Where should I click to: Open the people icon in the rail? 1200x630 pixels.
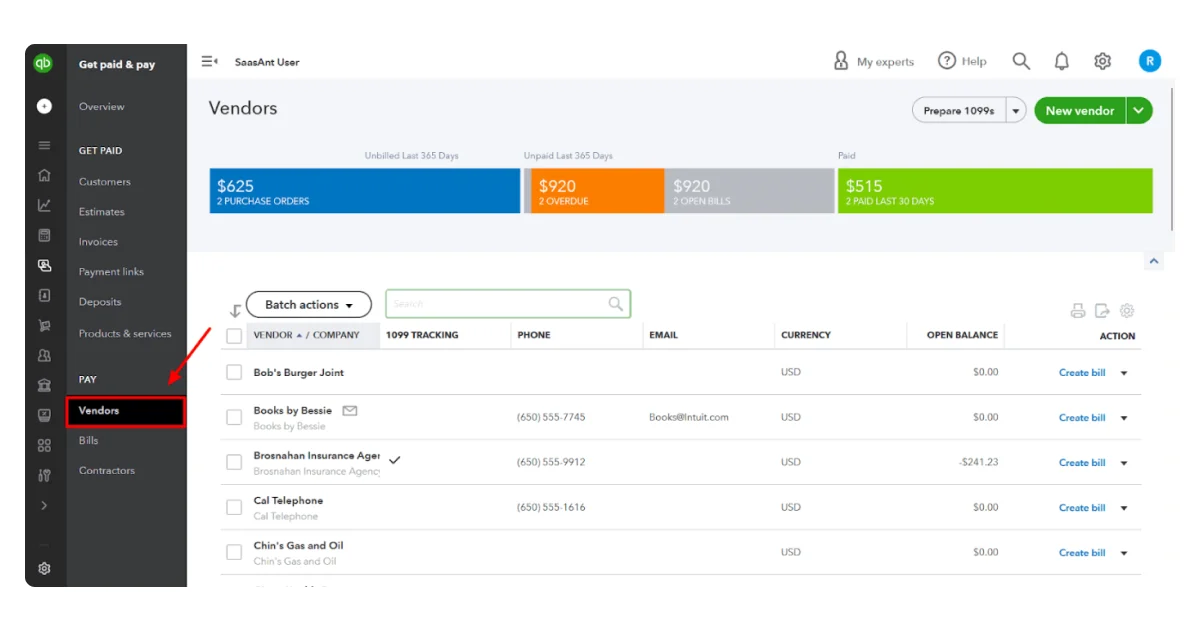tap(44, 355)
